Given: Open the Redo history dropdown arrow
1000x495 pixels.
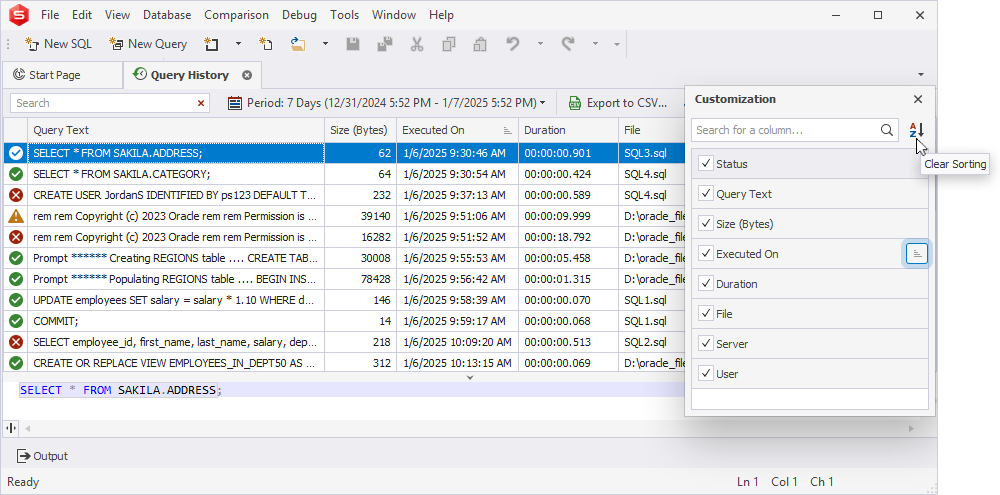Looking at the screenshot, I should click(595, 44).
